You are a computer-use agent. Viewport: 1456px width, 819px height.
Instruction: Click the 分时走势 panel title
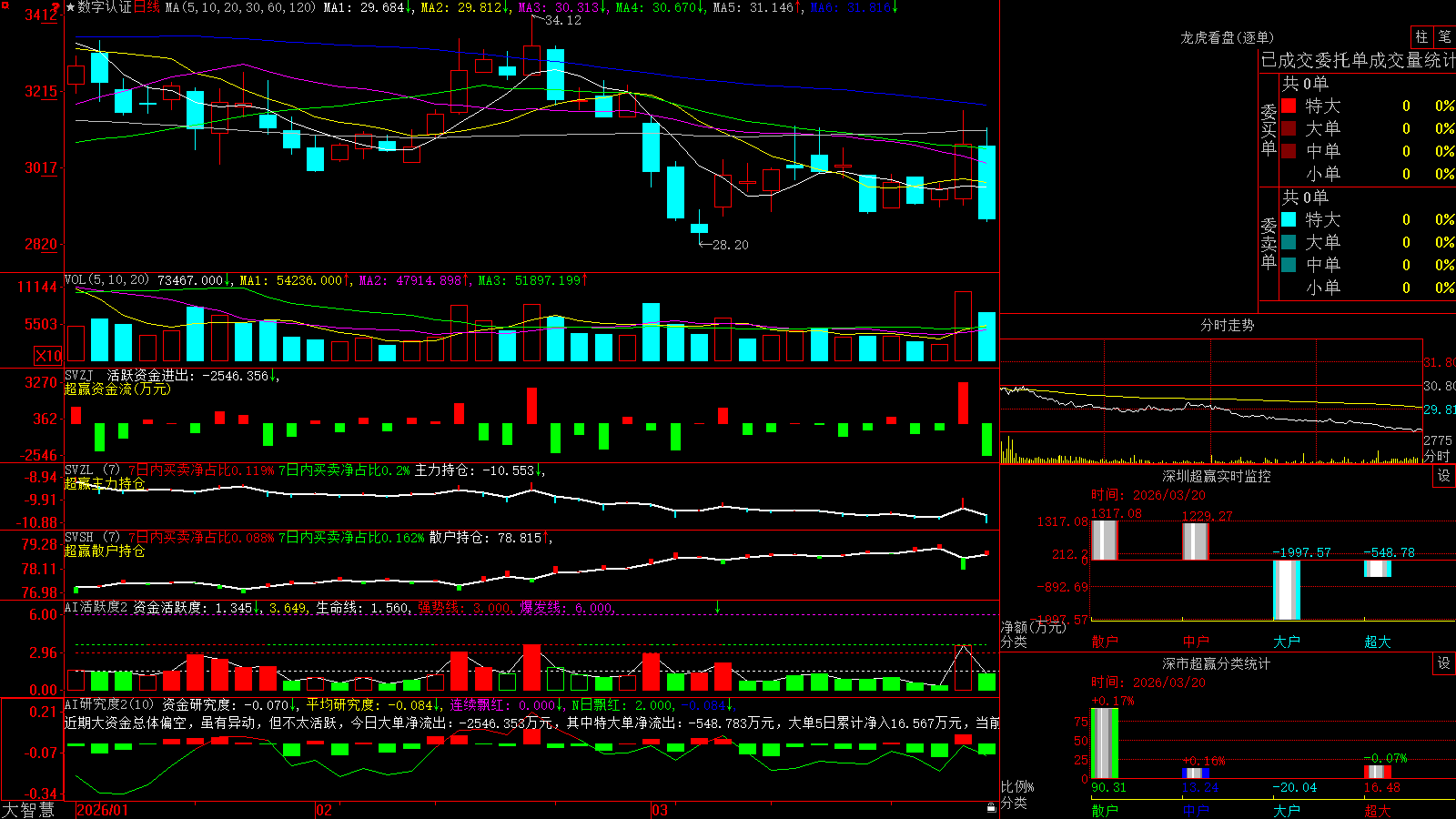tap(1228, 325)
